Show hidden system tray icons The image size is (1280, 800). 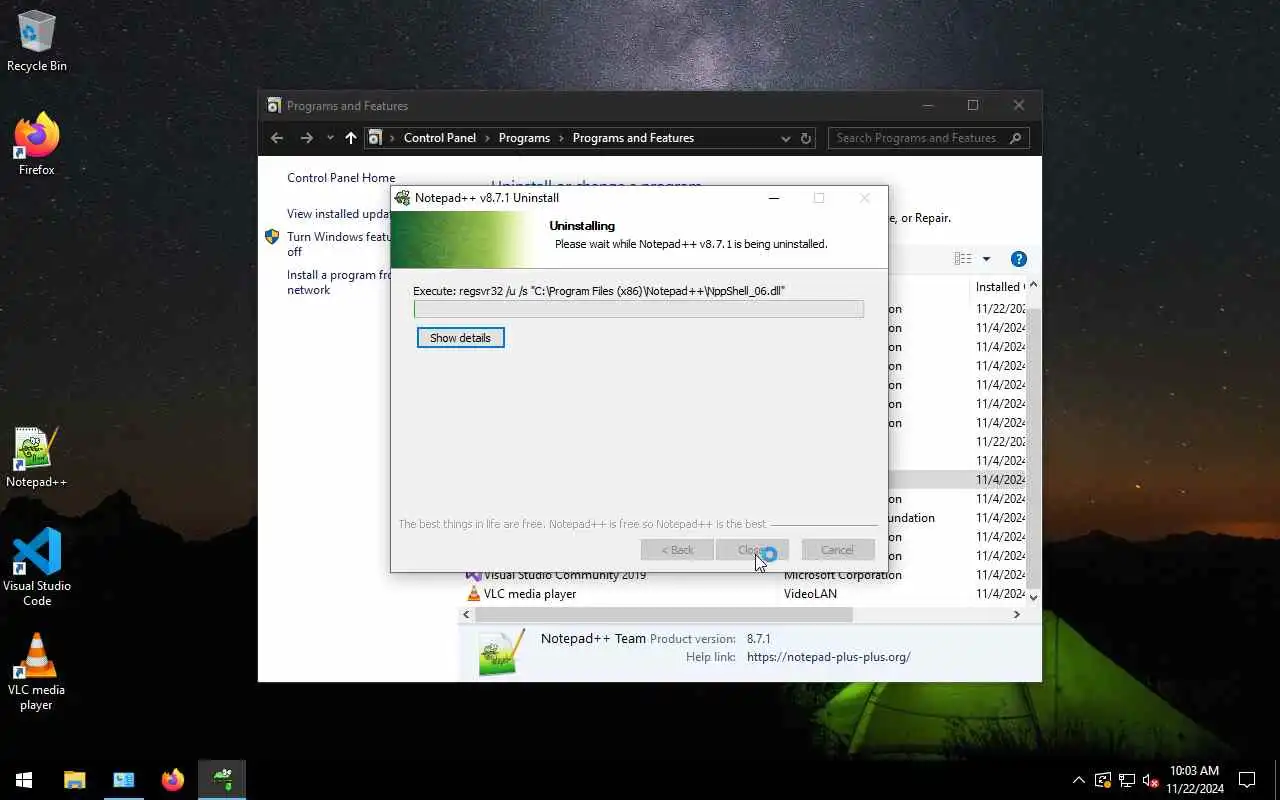[x=1078, y=780]
